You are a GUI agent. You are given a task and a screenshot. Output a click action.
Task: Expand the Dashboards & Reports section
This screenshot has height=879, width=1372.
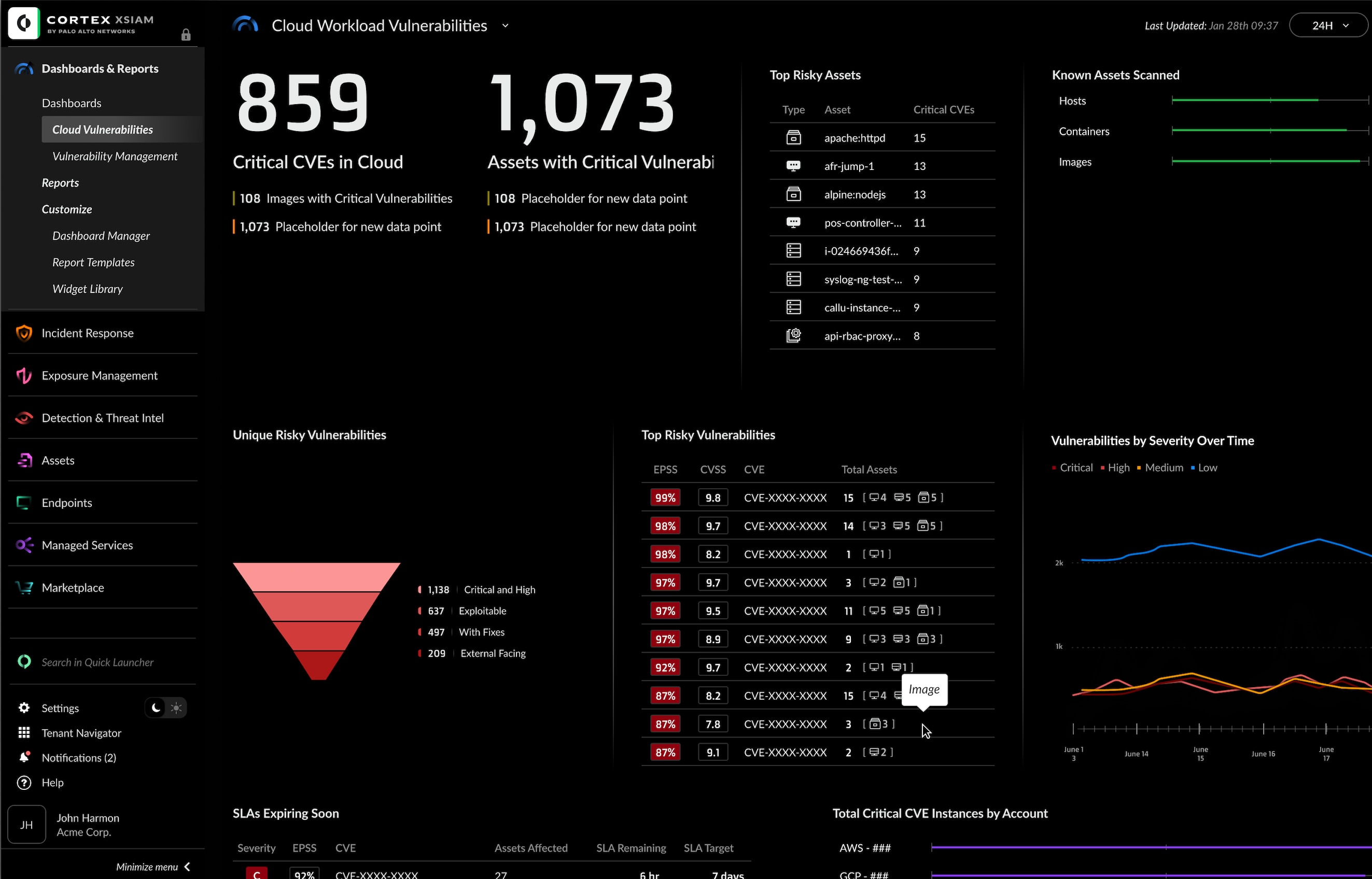[x=100, y=68]
